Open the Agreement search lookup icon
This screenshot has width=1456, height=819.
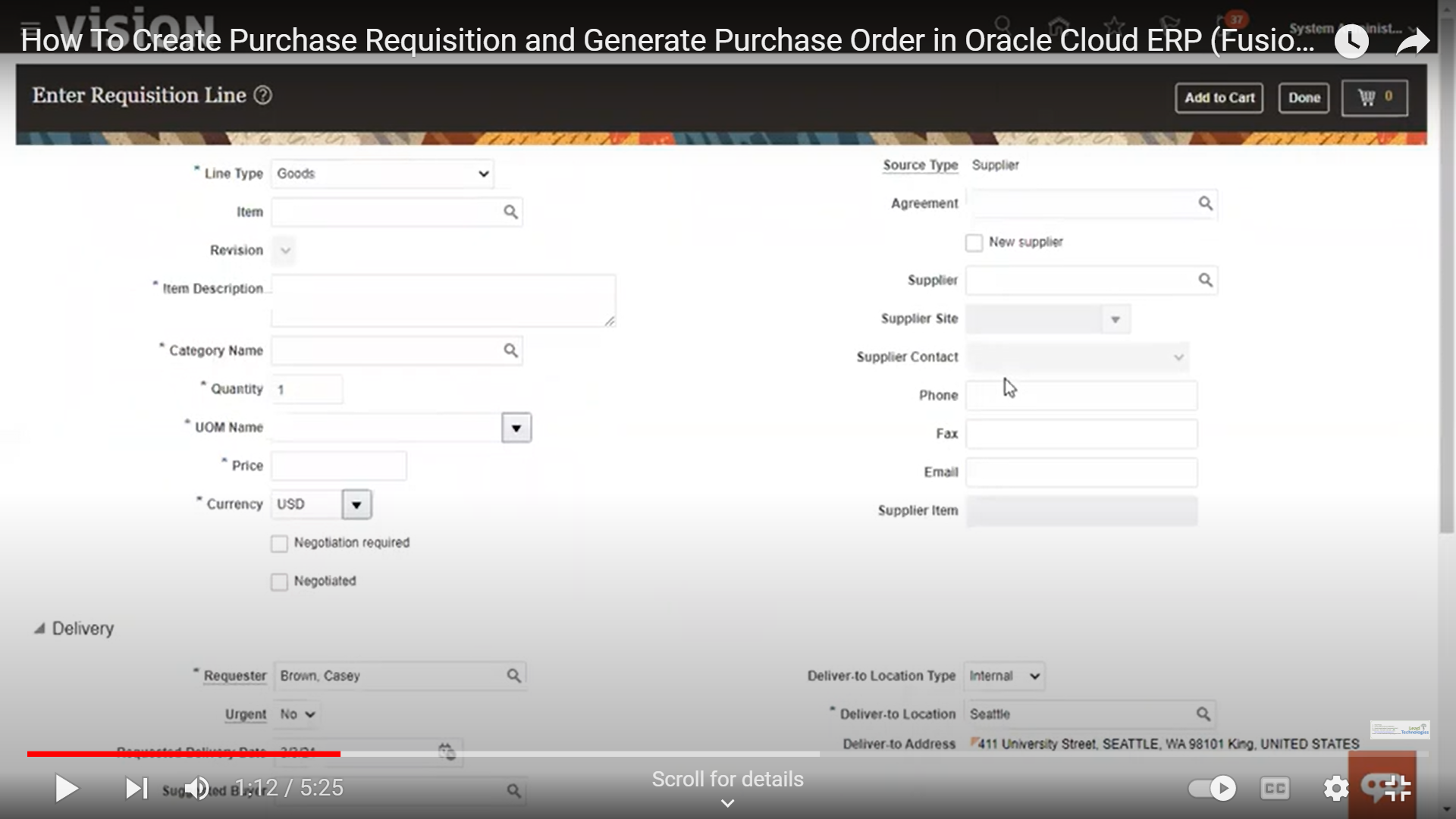click(1205, 203)
